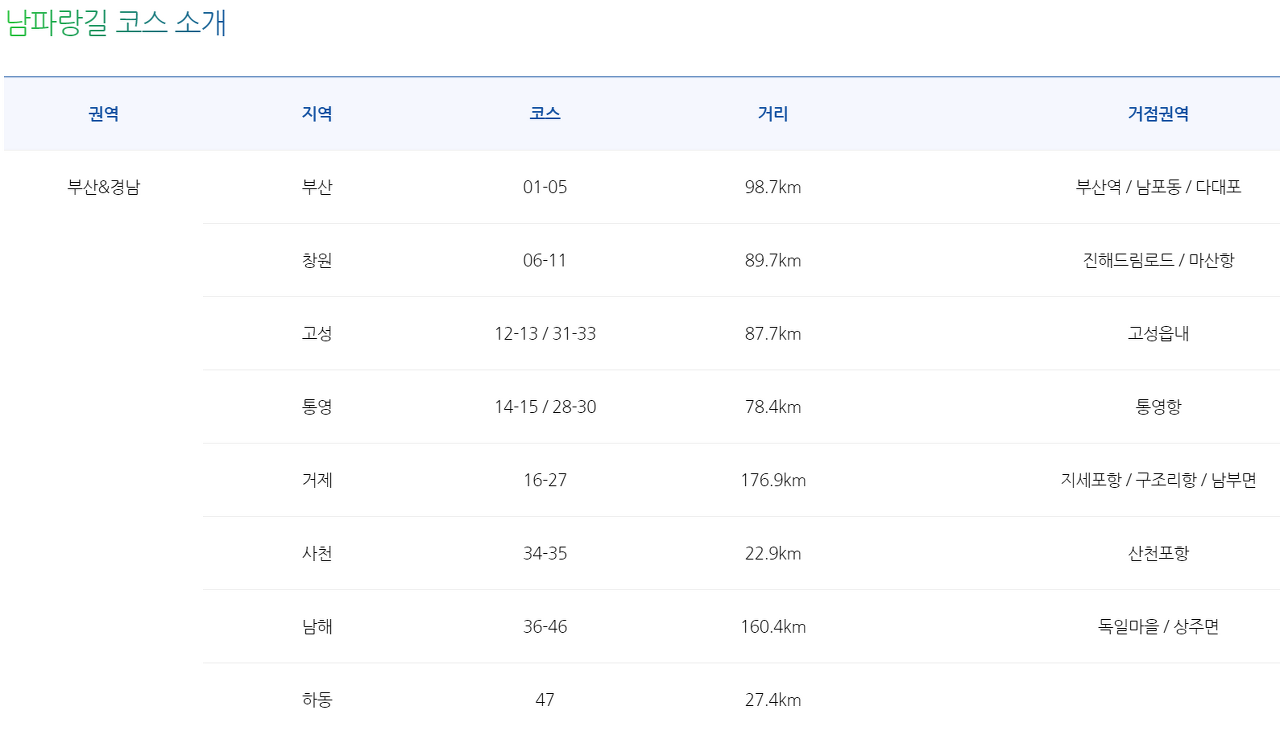
Task: Click 독일마을 / 상주면 cell
Action: [x=1158, y=626]
